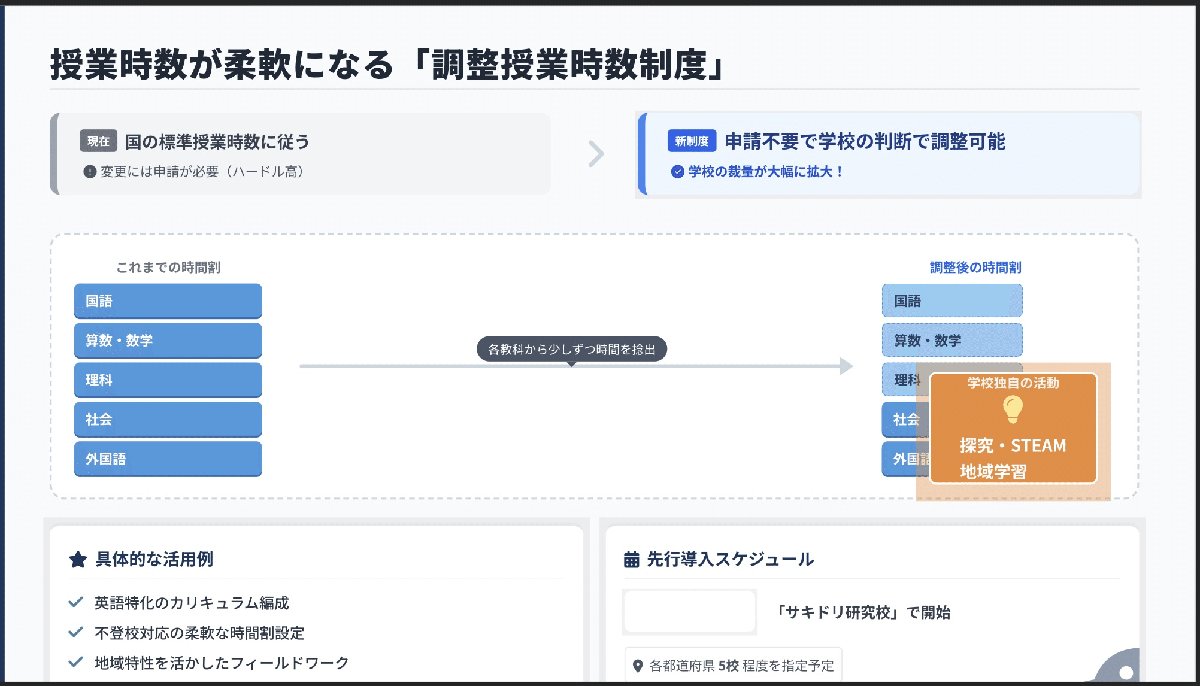
Task: Click the heading 調整後の時間割
Action: click(975, 268)
